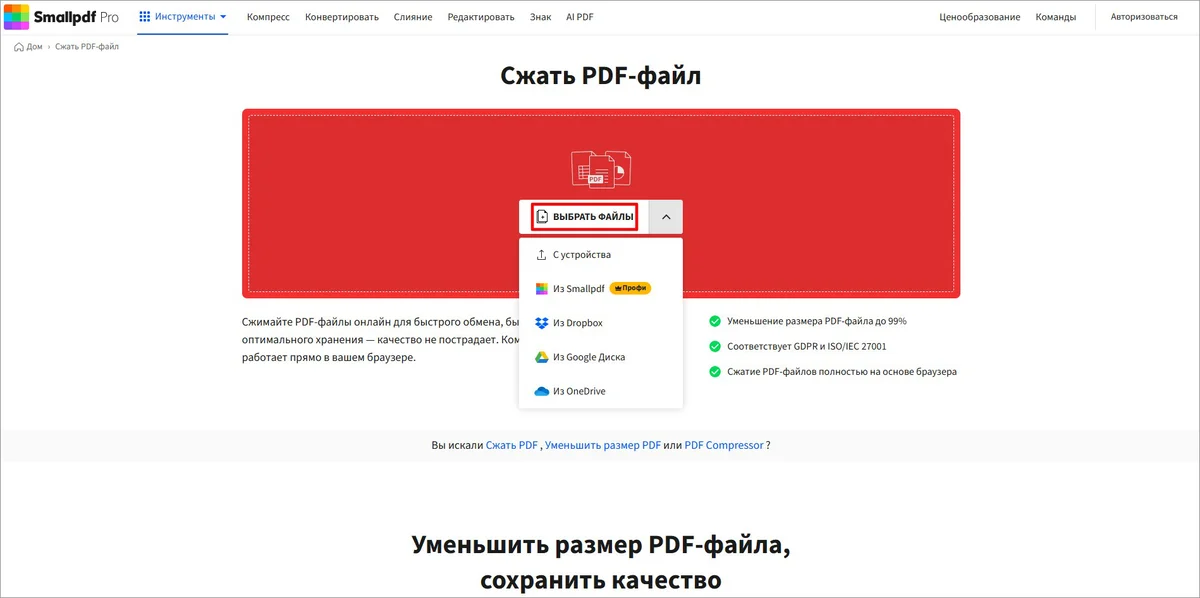Image resolution: width=1200 pixels, height=598 pixels.
Task: Open the Редактировать menu item
Action: [x=481, y=17]
